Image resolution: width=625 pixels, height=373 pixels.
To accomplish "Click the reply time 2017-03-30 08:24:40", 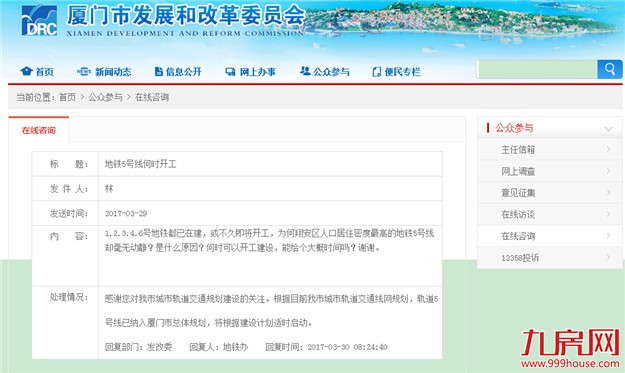I will (x=347, y=347).
